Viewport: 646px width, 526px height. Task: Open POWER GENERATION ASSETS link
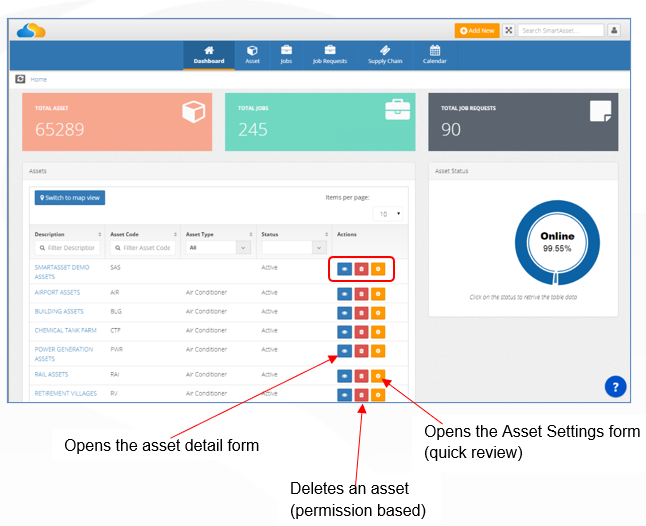(64, 354)
